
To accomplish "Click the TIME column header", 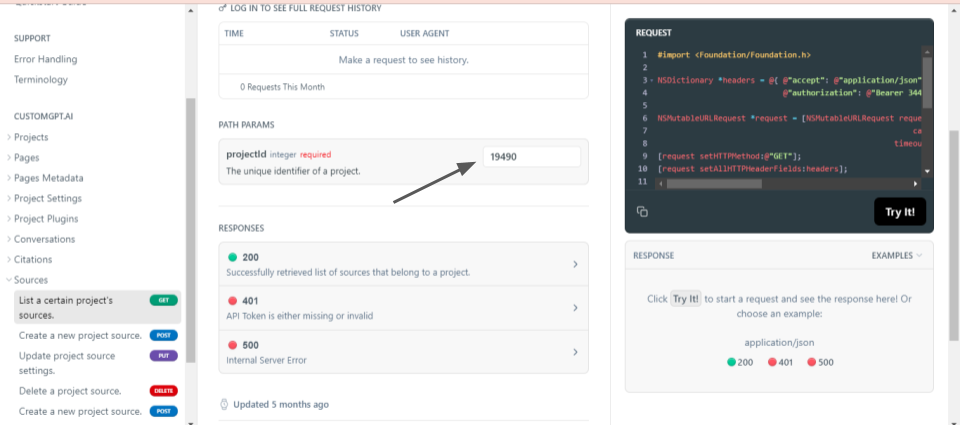I will (x=234, y=34).
